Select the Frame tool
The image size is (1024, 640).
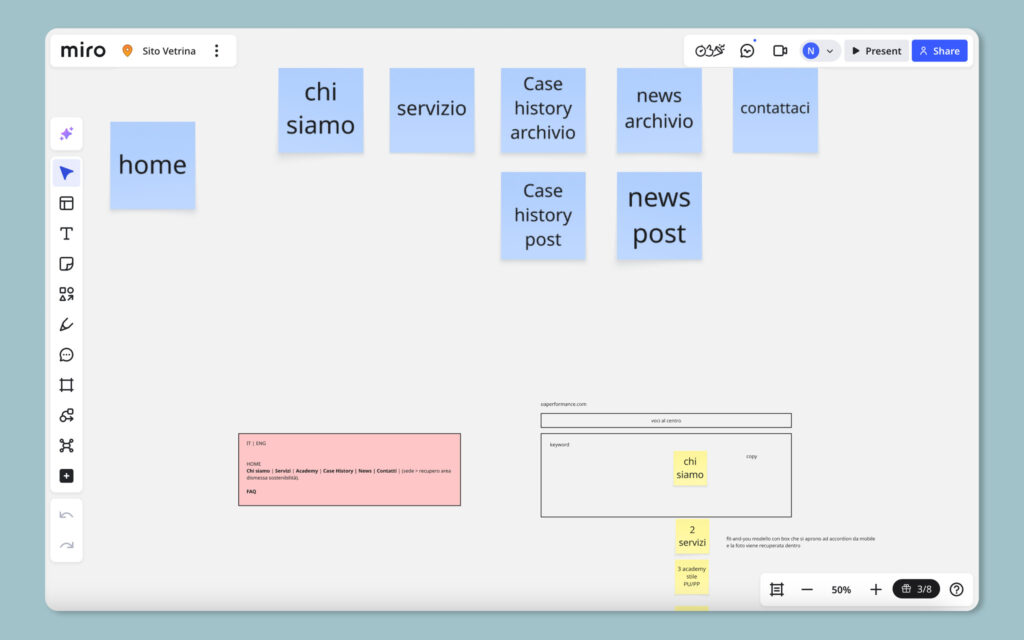click(x=66, y=385)
